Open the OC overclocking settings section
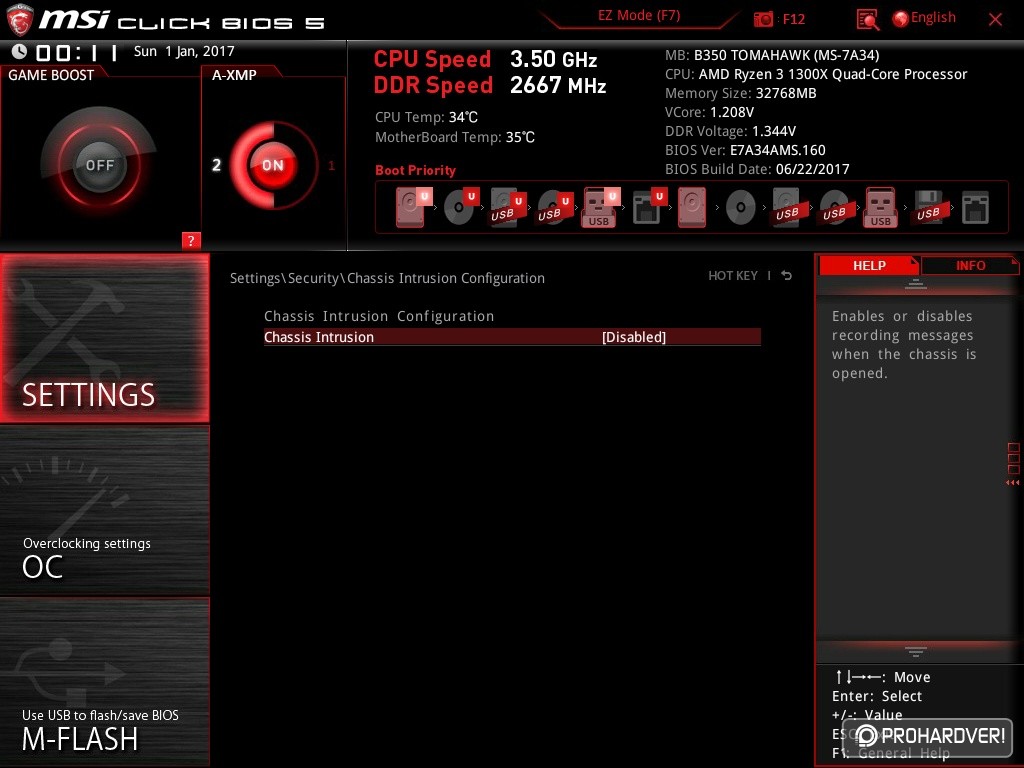This screenshot has width=1024, height=768. point(104,511)
